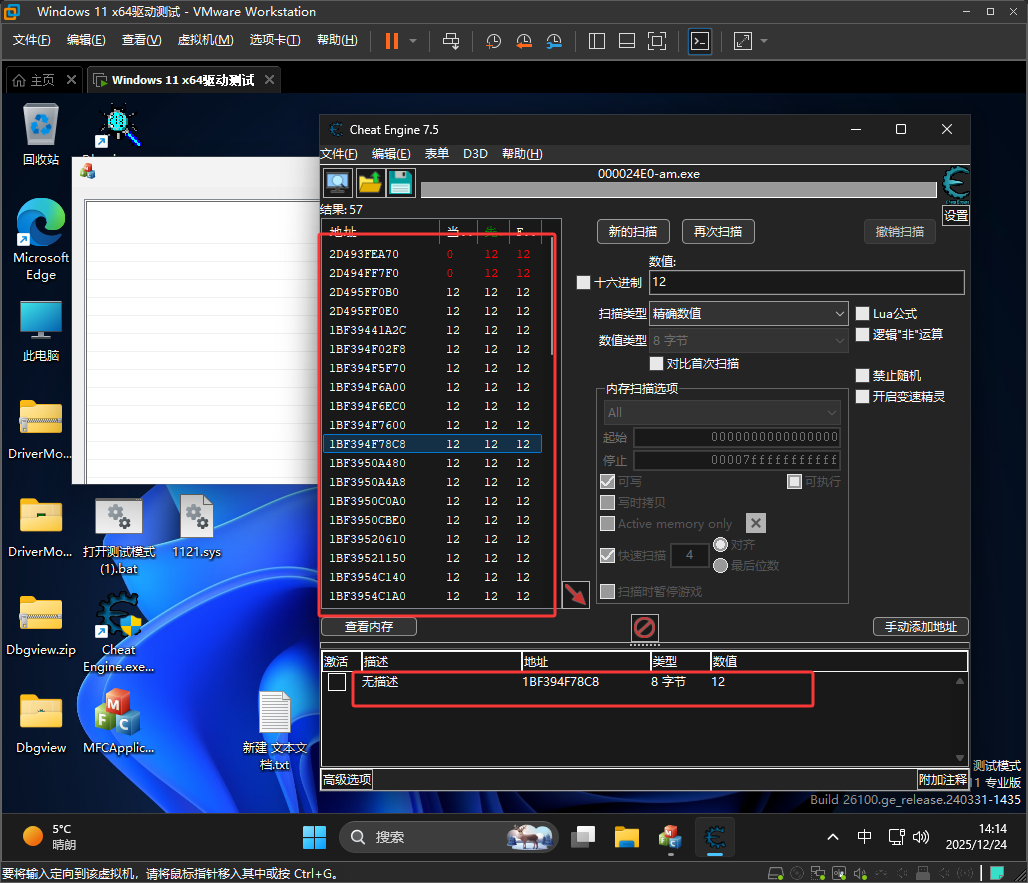Open the MFCApplic... desktop icon
This screenshot has width=1028, height=883.
[x=119, y=721]
